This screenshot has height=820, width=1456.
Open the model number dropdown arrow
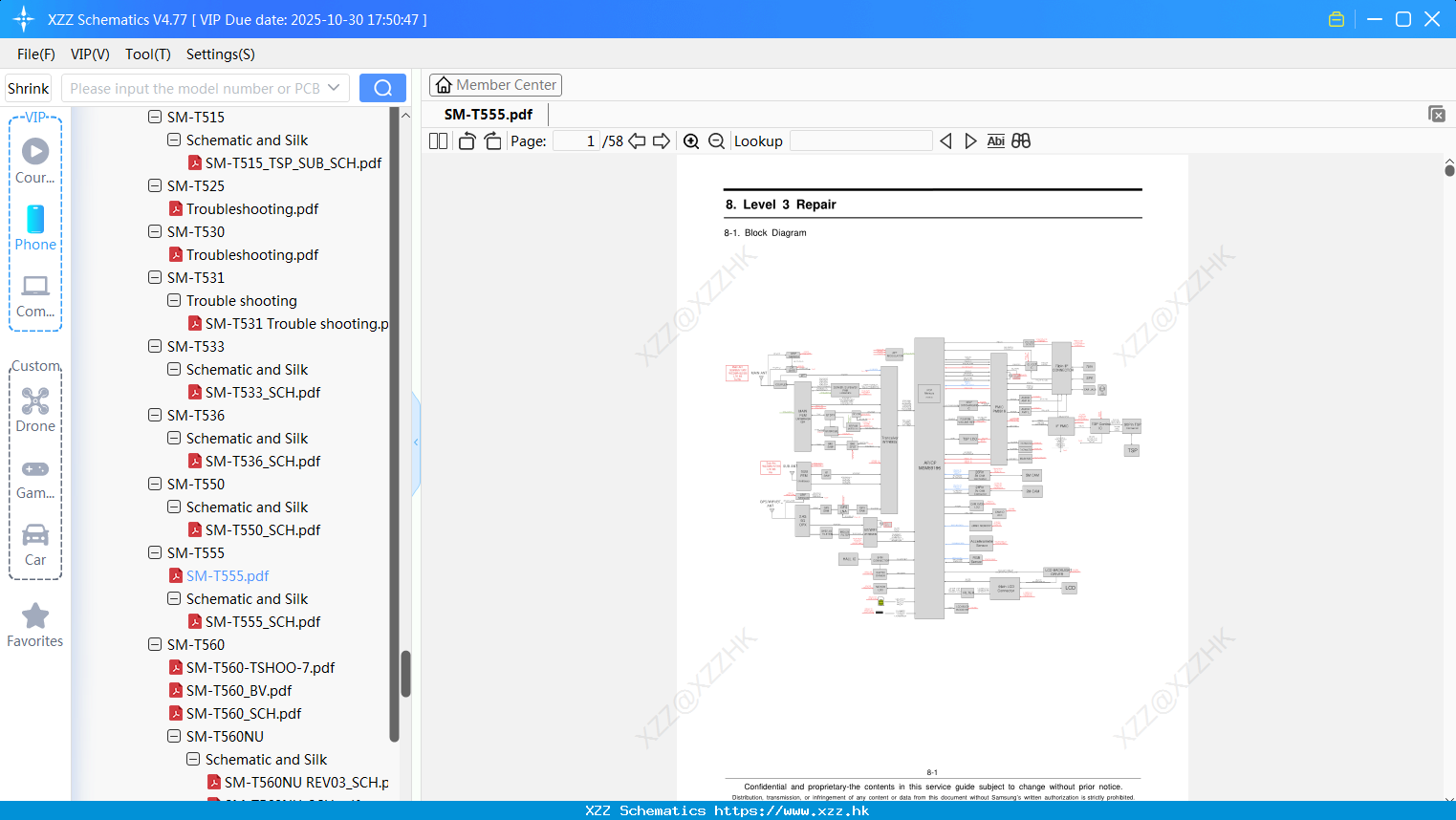coord(334,88)
